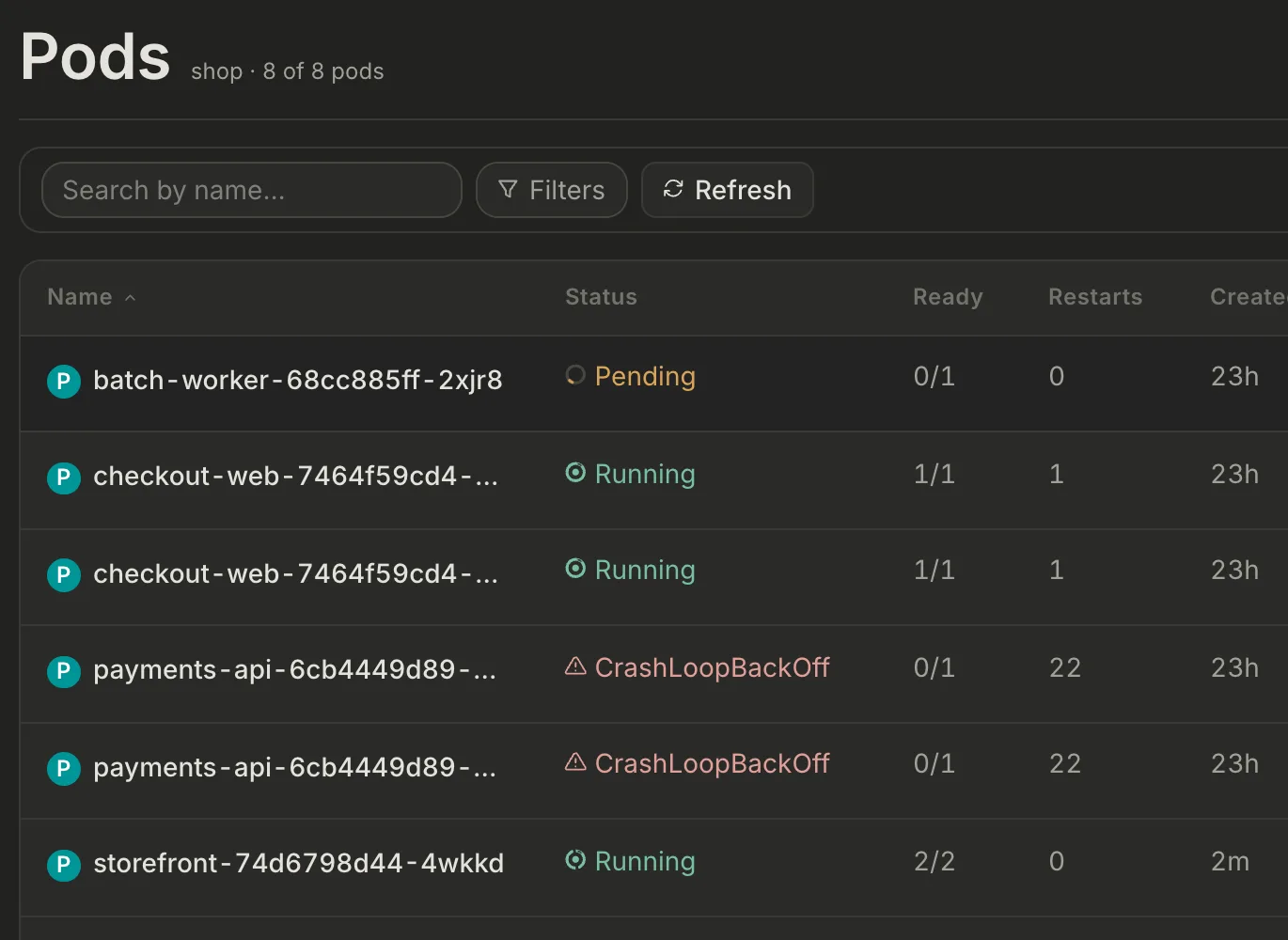Click the 23h created value in batch-worker row
Screen dimensions: 1288x940
pos(1234,376)
